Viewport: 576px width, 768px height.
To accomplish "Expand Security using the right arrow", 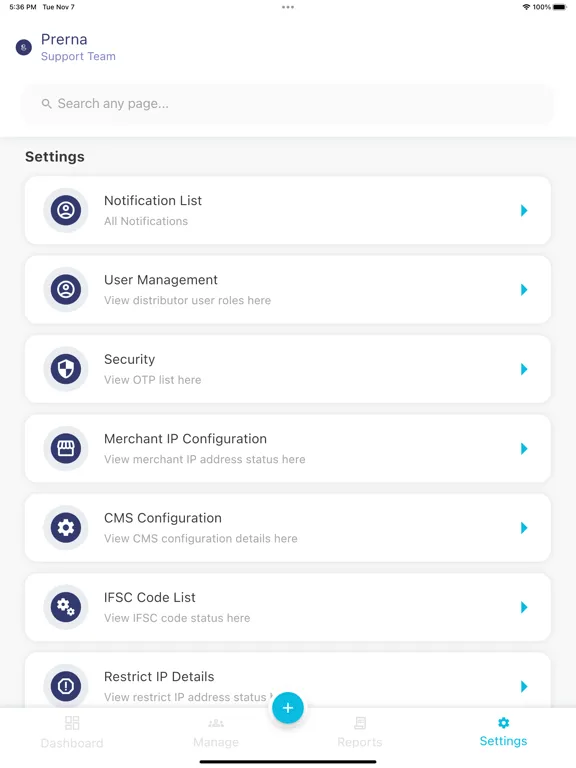I will click(x=524, y=369).
